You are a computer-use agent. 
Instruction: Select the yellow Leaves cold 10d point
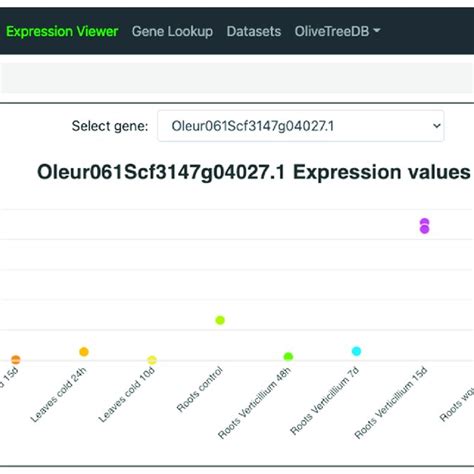tap(152, 360)
